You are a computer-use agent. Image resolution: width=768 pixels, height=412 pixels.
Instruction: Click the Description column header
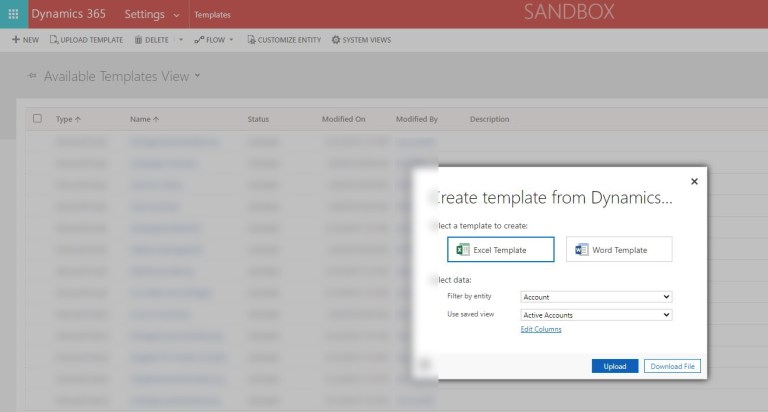pyautogui.click(x=490, y=119)
